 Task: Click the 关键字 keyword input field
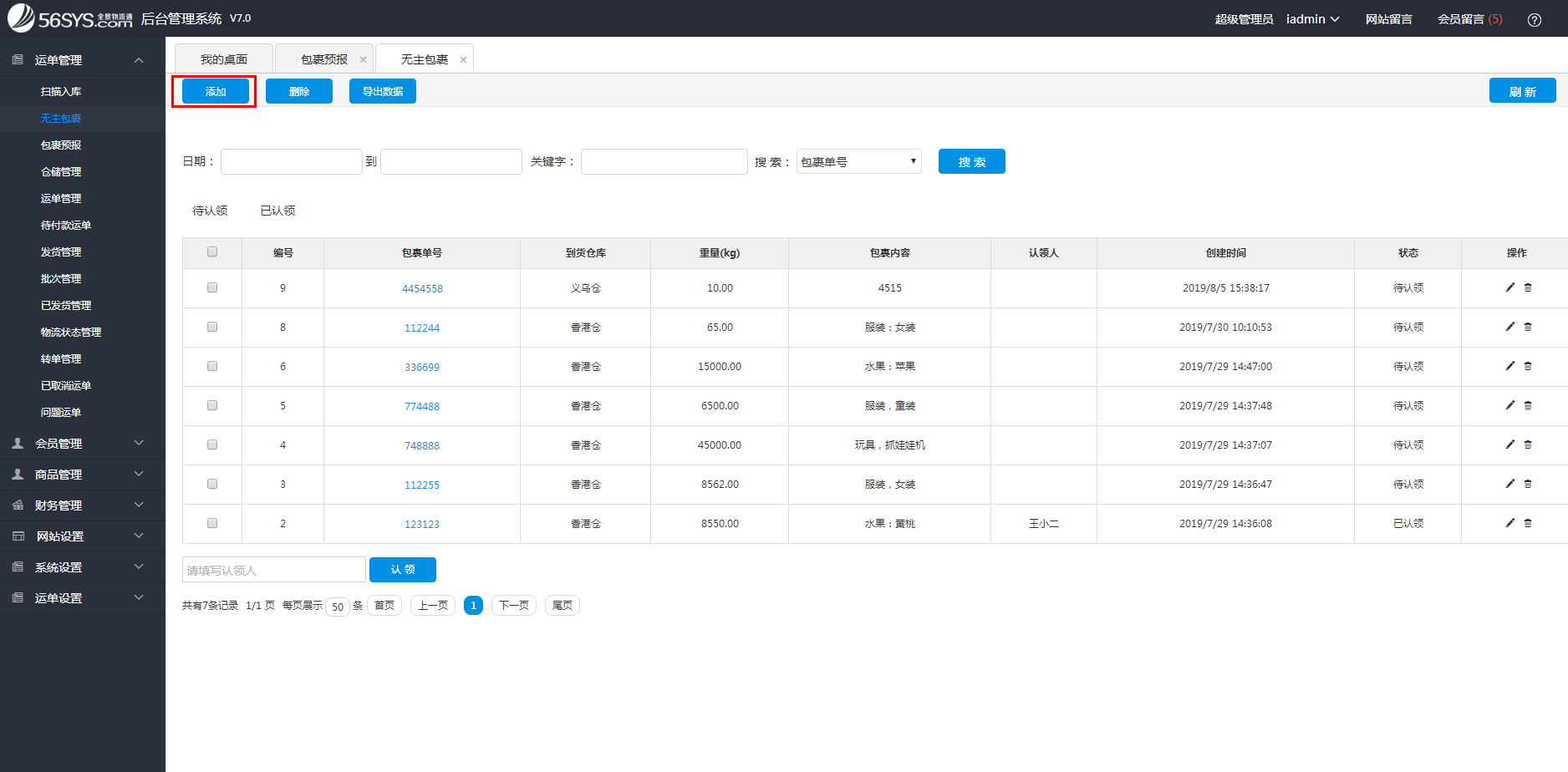point(664,161)
